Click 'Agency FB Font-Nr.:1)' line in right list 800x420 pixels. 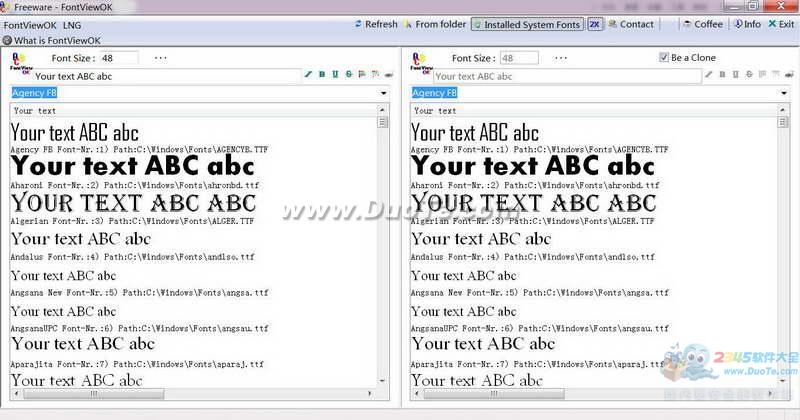coord(539,150)
